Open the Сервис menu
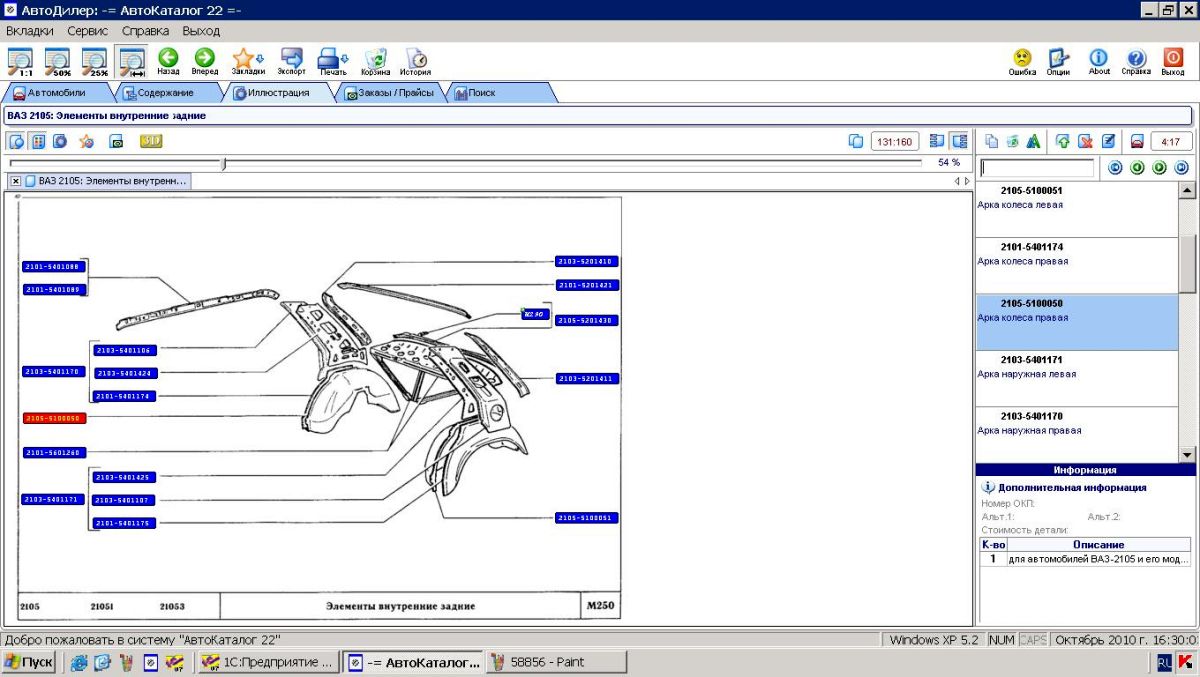The height and width of the screenshot is (677, 1200). tap(88, 31)
